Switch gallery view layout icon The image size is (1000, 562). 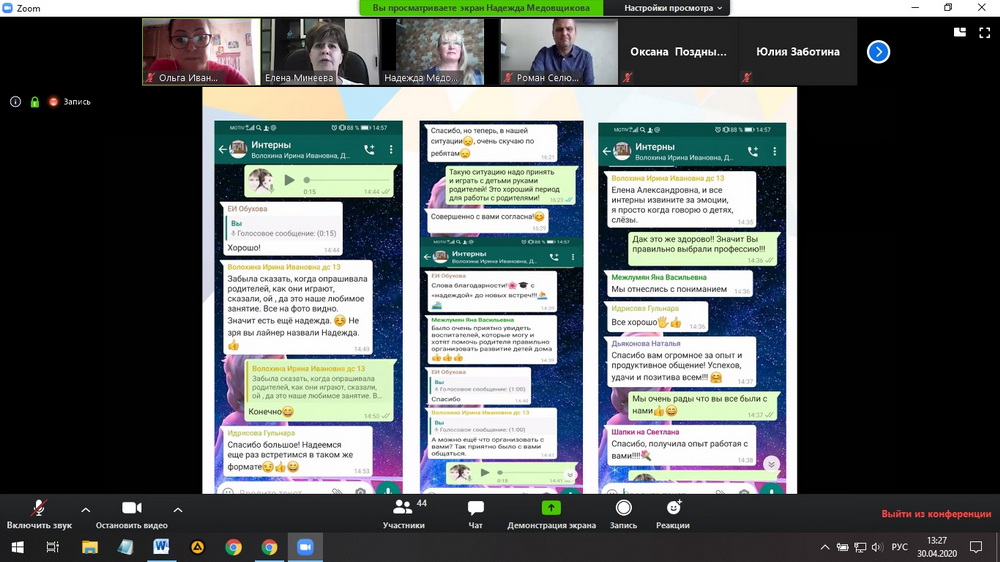(959, 32)
